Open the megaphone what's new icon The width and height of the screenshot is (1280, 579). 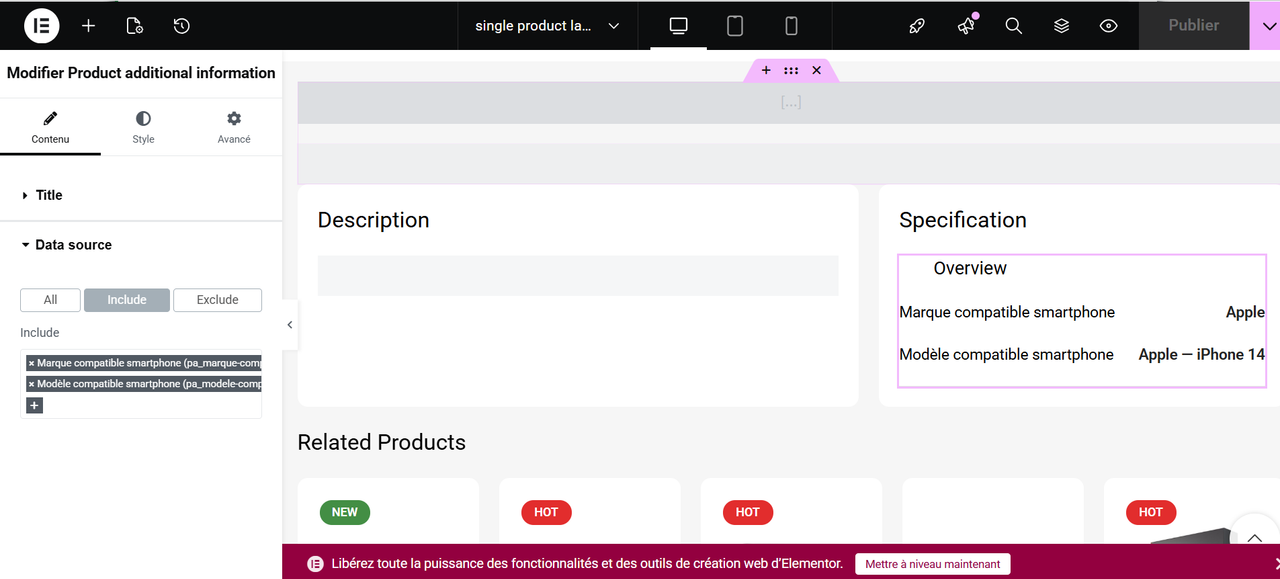click(x=966, y=26)
